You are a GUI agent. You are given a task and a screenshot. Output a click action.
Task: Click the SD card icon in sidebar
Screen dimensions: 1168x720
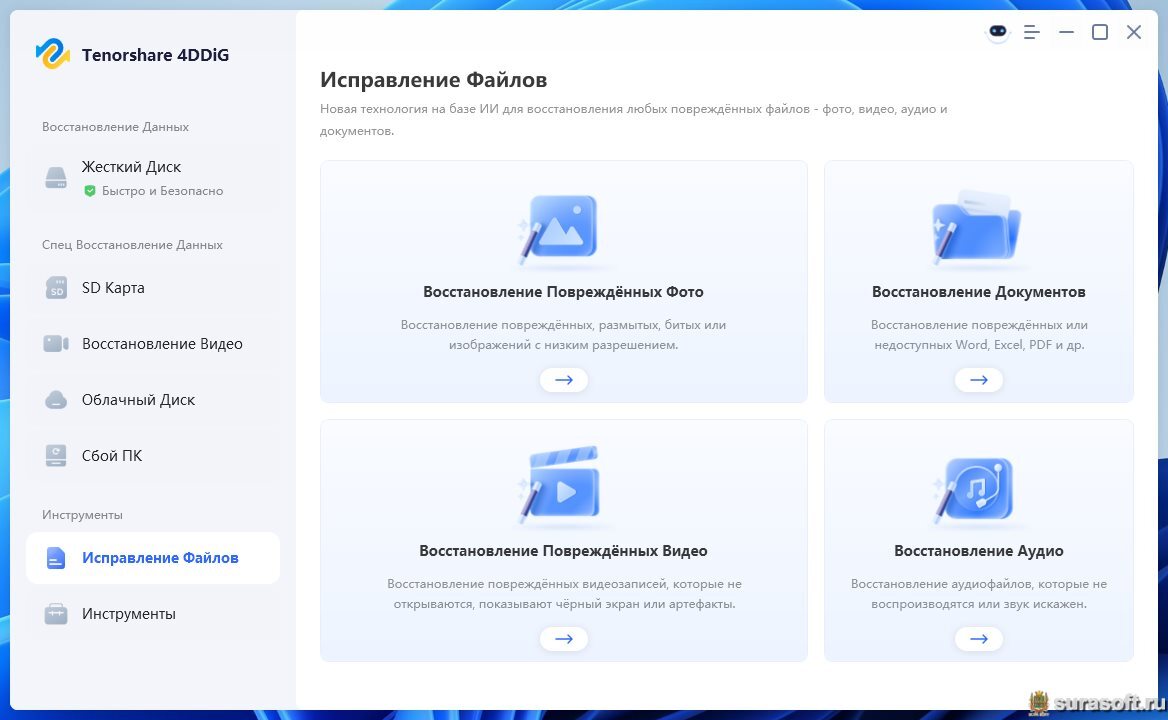point(56,287)
